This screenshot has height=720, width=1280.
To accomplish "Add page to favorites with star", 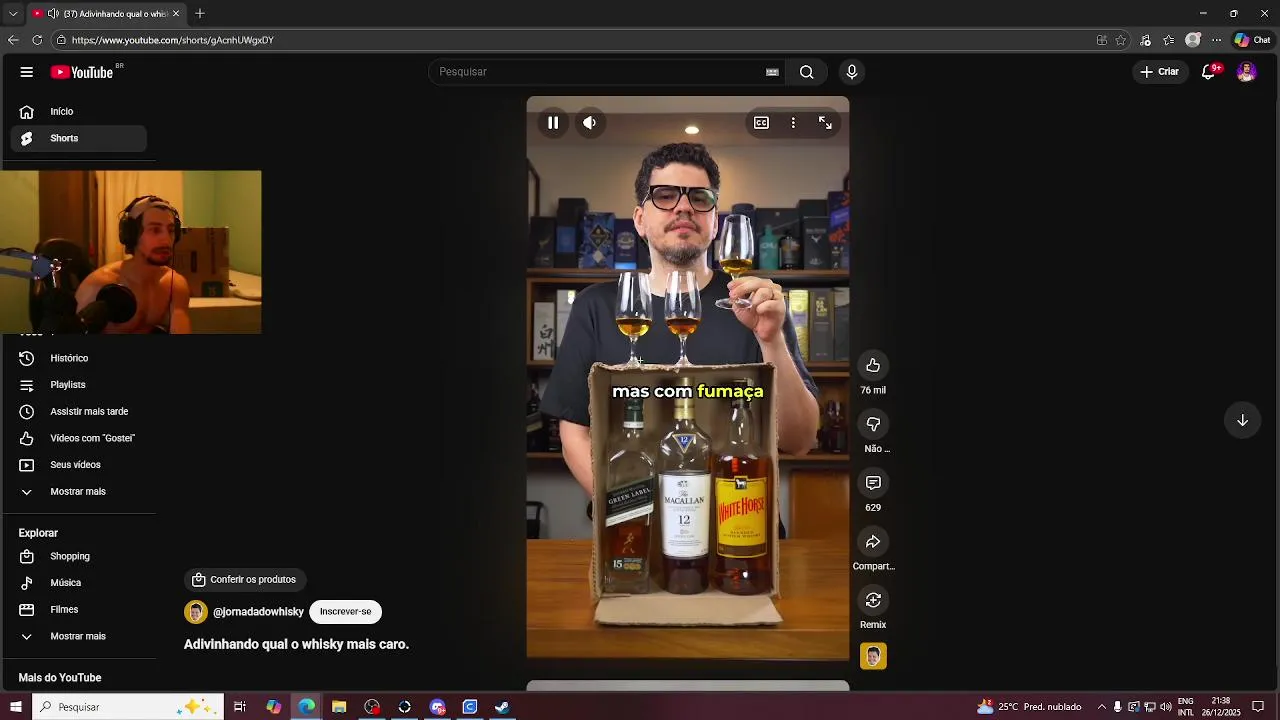I will click(1121, 40).
